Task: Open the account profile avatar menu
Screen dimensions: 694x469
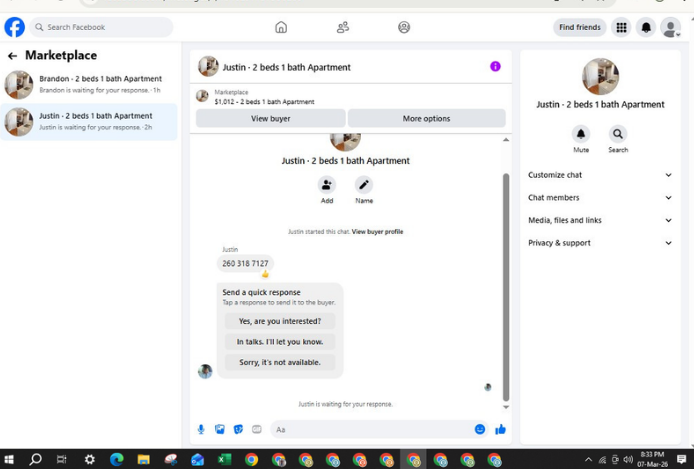Action: pyautogui.click(x=671, y=27)
